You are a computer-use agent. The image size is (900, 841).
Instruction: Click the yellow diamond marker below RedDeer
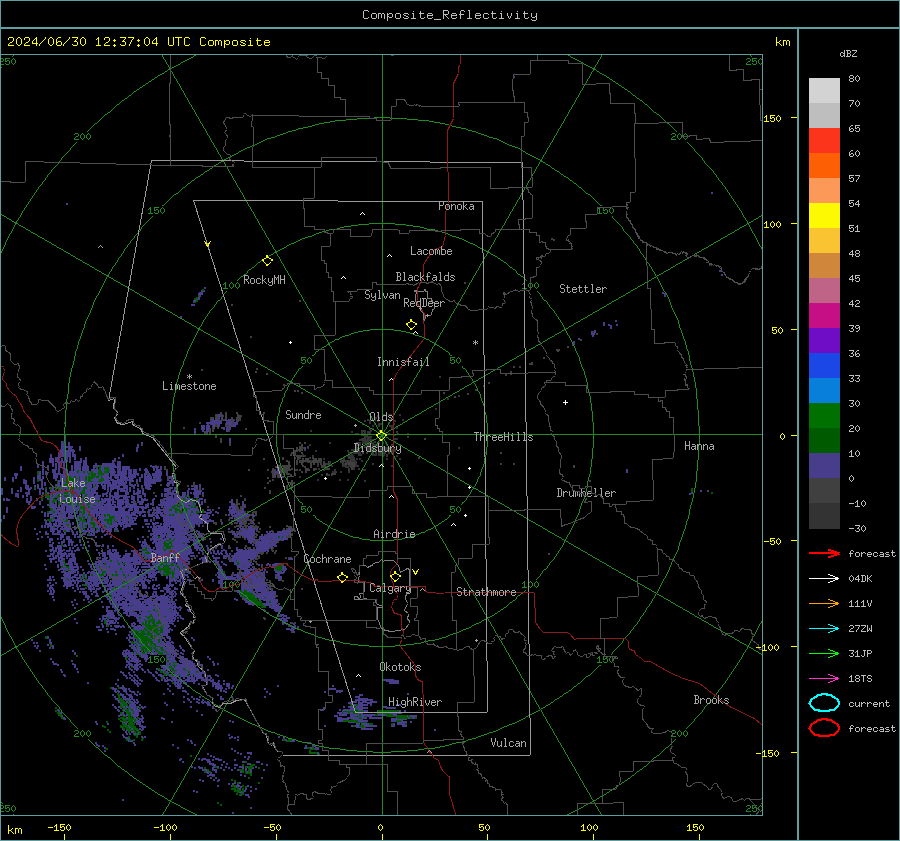[411, 325]
